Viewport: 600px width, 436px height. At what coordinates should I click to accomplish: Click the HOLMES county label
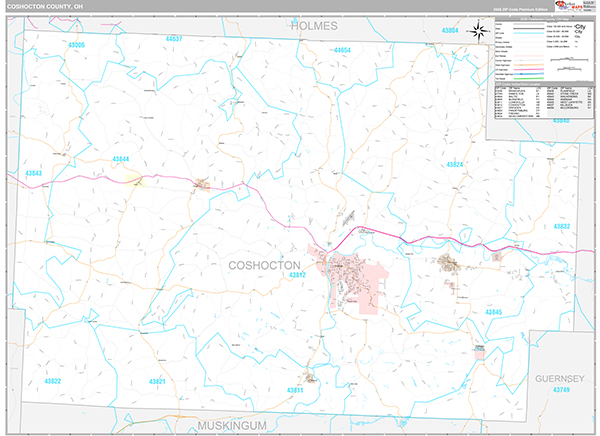[x=314, y=26]
